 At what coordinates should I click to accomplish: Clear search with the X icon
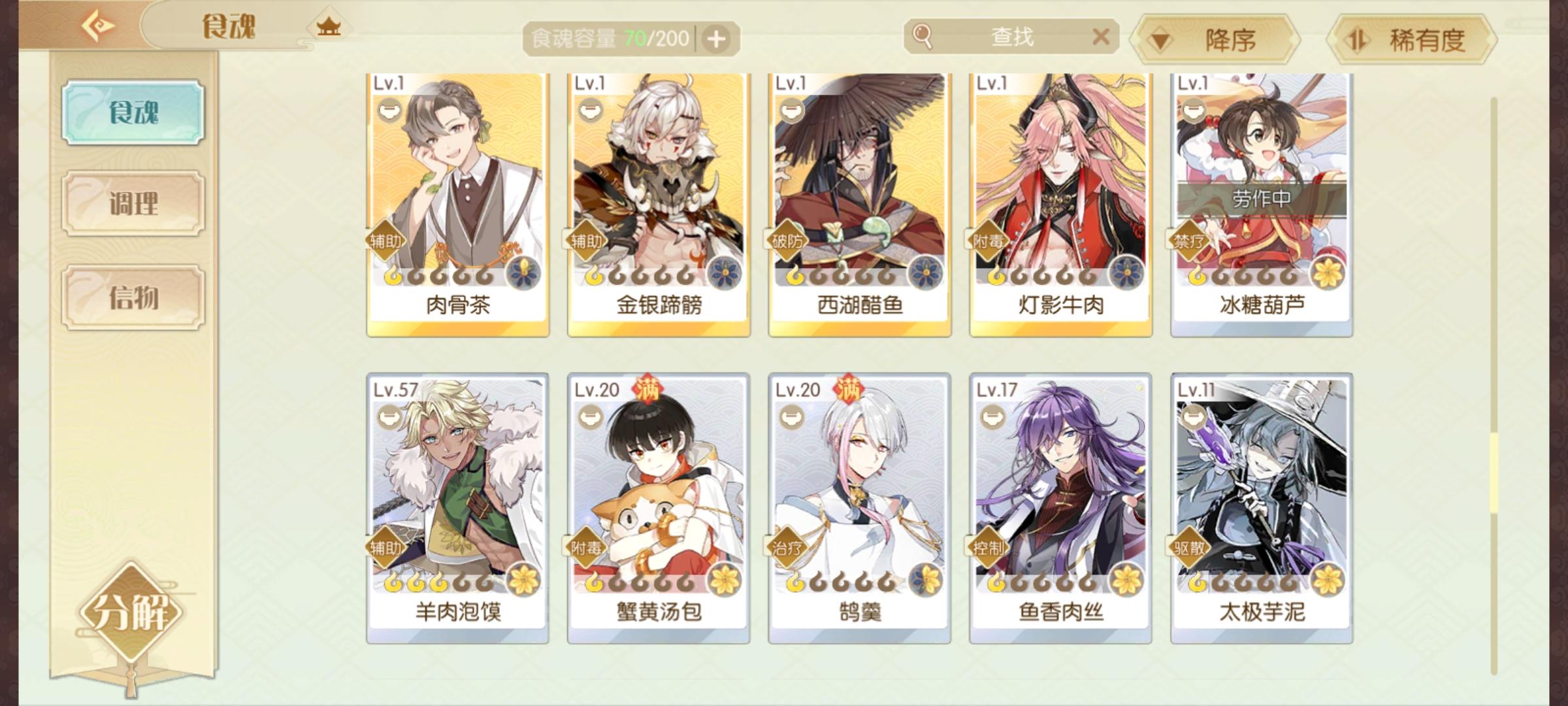1101,37
